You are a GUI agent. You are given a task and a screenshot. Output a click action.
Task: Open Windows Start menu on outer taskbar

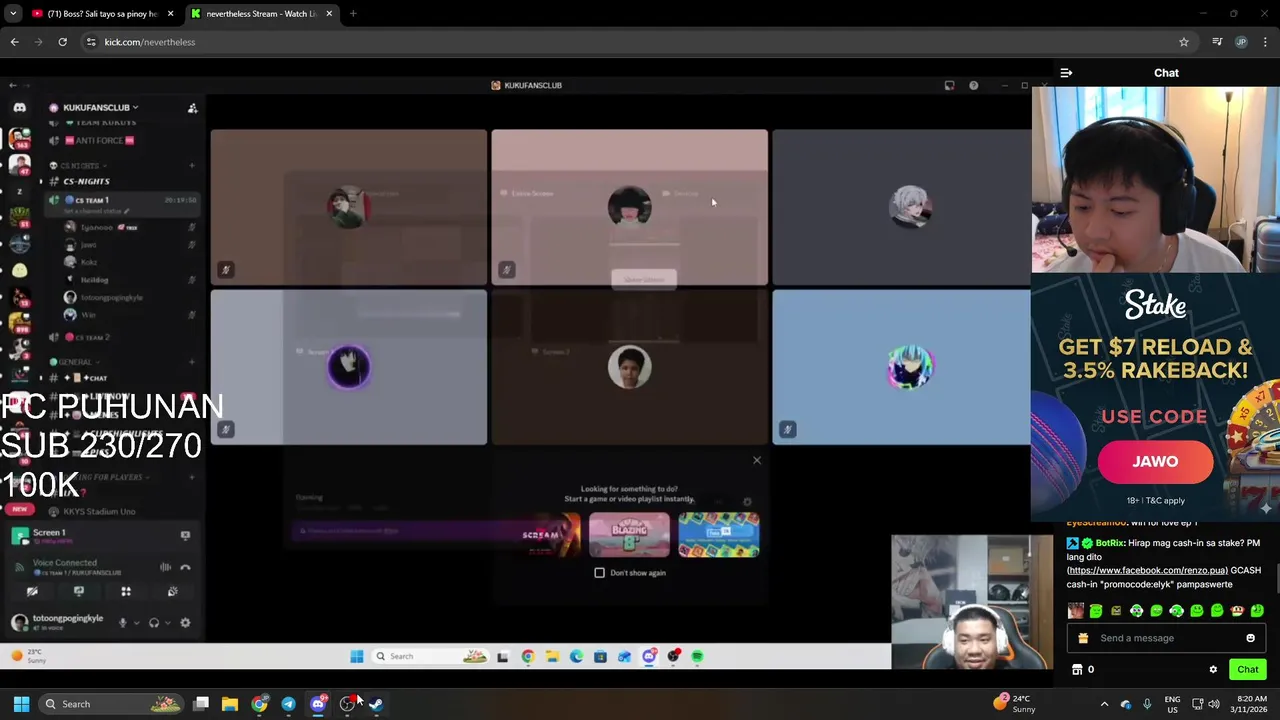point(21,704)
